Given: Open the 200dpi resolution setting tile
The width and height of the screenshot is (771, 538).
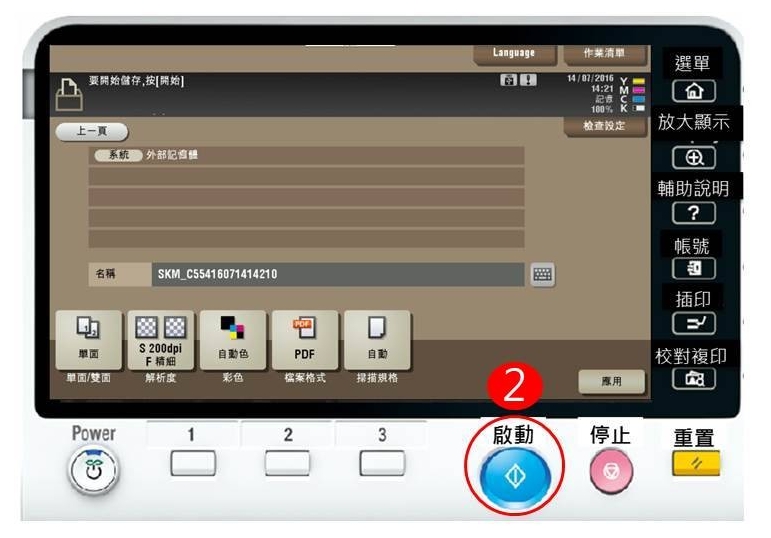Looking at the screenshot, I should click(161, 340).
